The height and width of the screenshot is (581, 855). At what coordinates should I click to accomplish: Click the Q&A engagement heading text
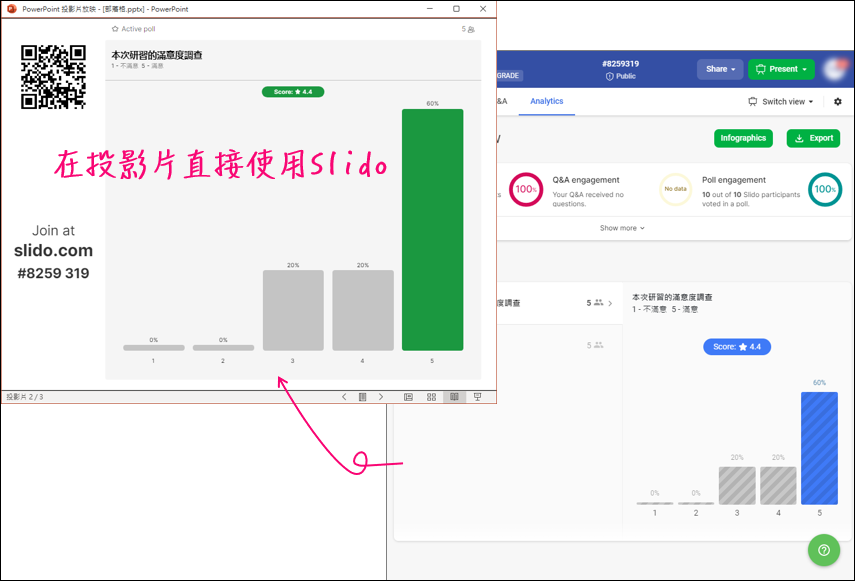tap(586, 180)
